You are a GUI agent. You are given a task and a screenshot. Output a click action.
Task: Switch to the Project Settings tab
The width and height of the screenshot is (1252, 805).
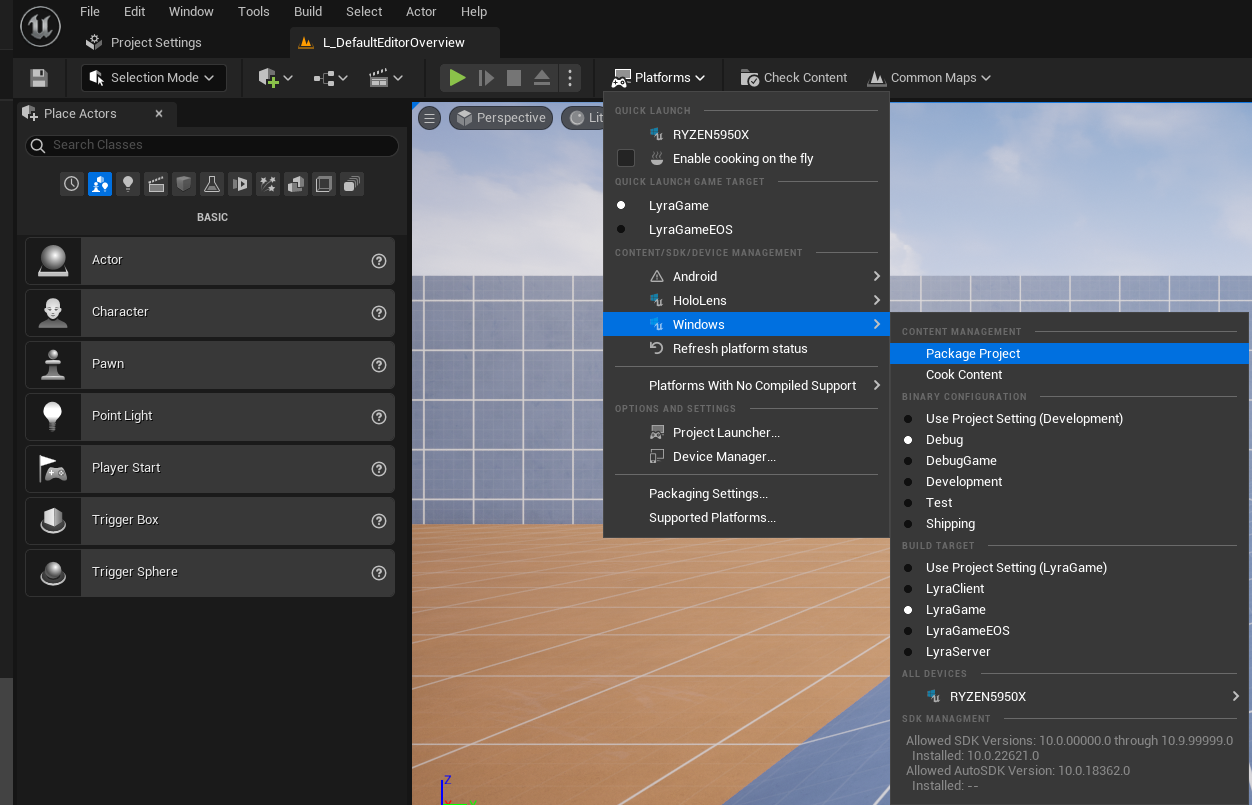point(144,43)
